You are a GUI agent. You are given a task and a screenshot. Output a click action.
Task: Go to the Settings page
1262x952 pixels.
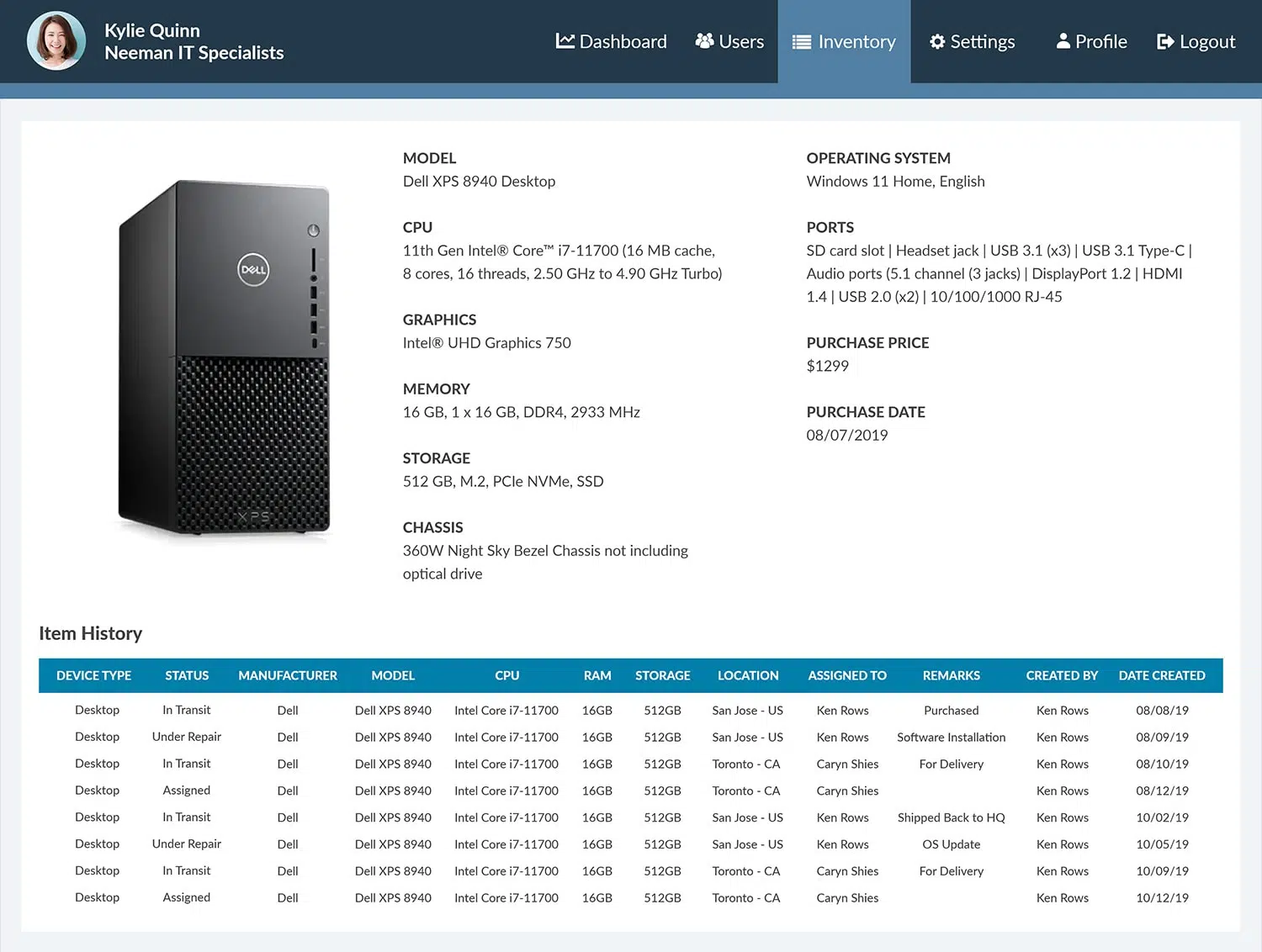click(982, 41)
